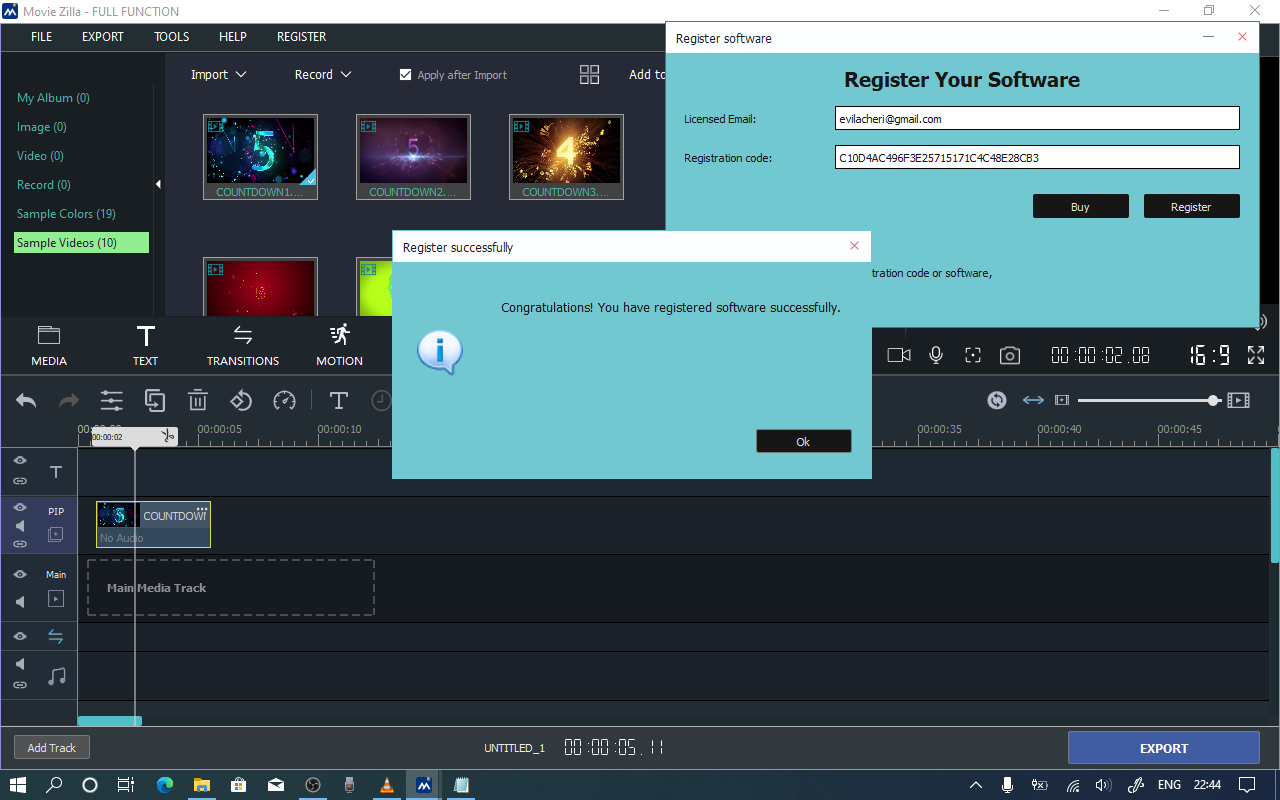Toggle visibility eye of the Main track
This screenshot has height=800, width=1280.
[x=20, y=575]
